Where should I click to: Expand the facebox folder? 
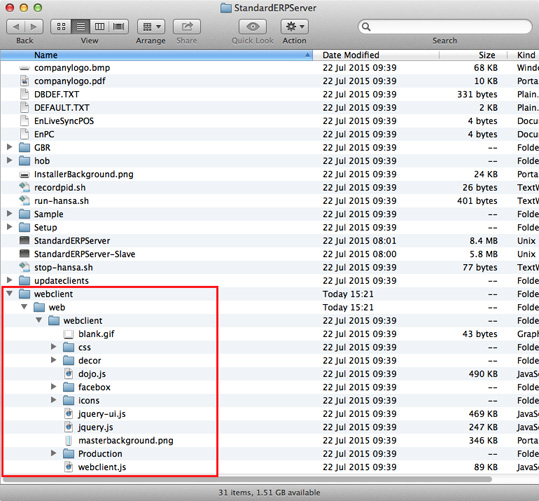(x=54, y=387)
